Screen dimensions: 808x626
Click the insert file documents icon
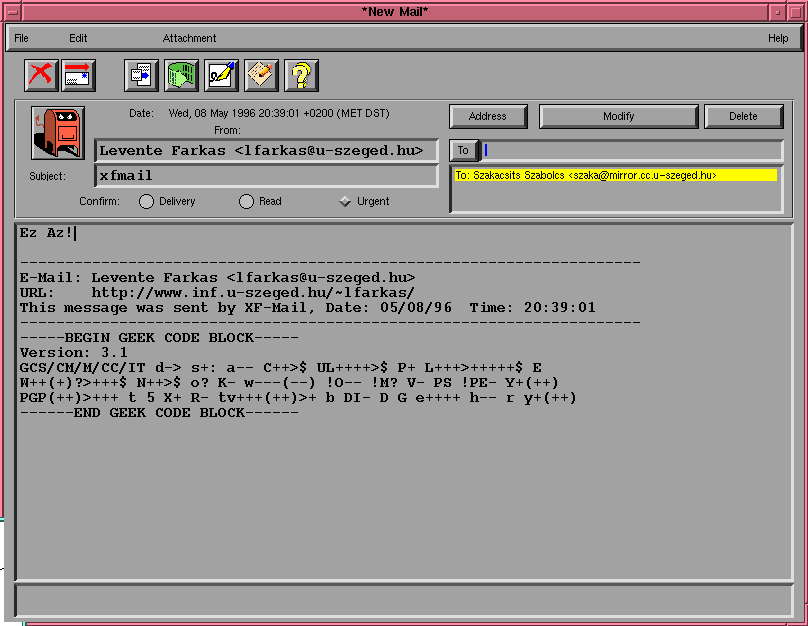tap(141, 75)
